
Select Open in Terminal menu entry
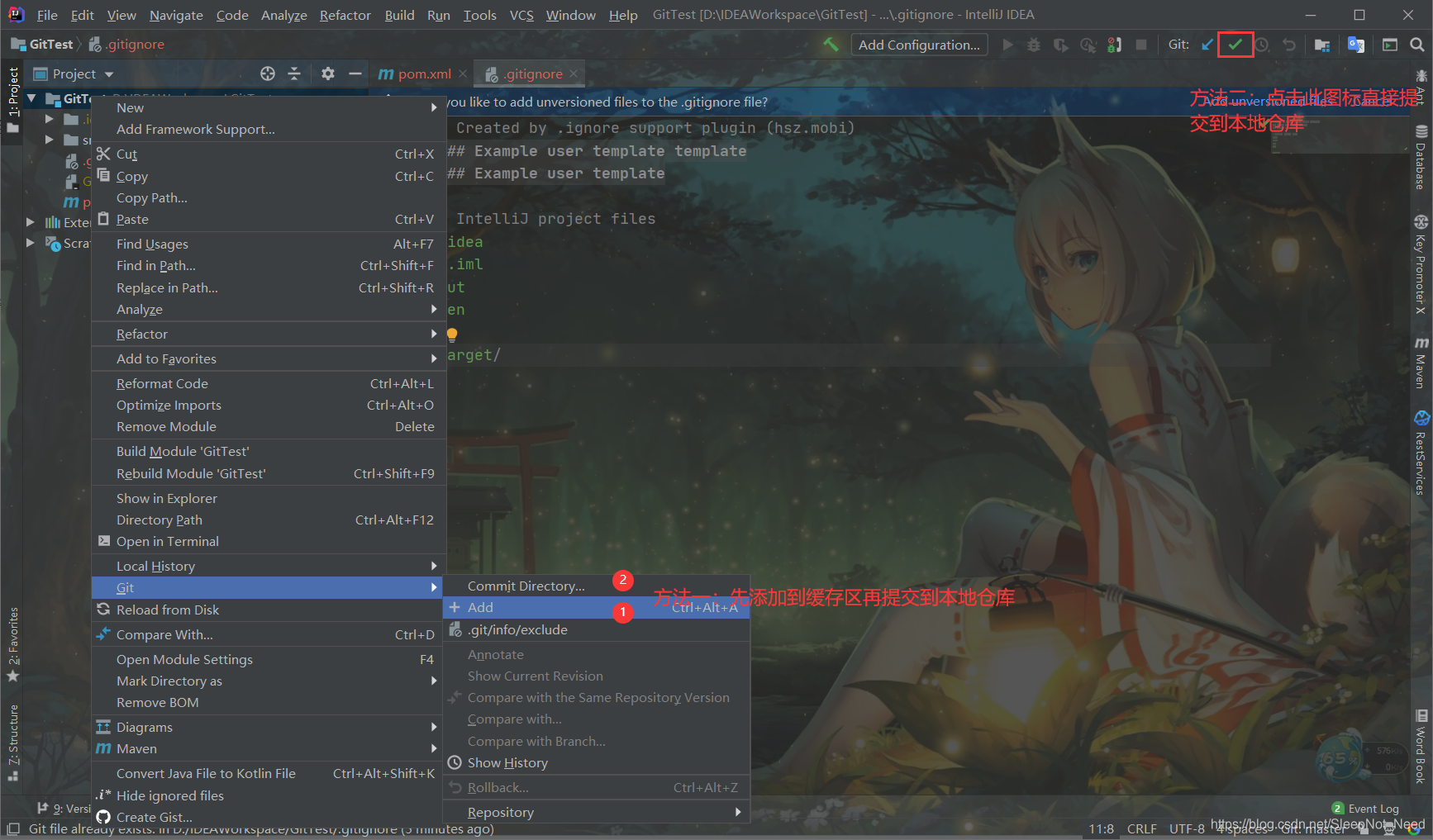click(x=269, y=541)
